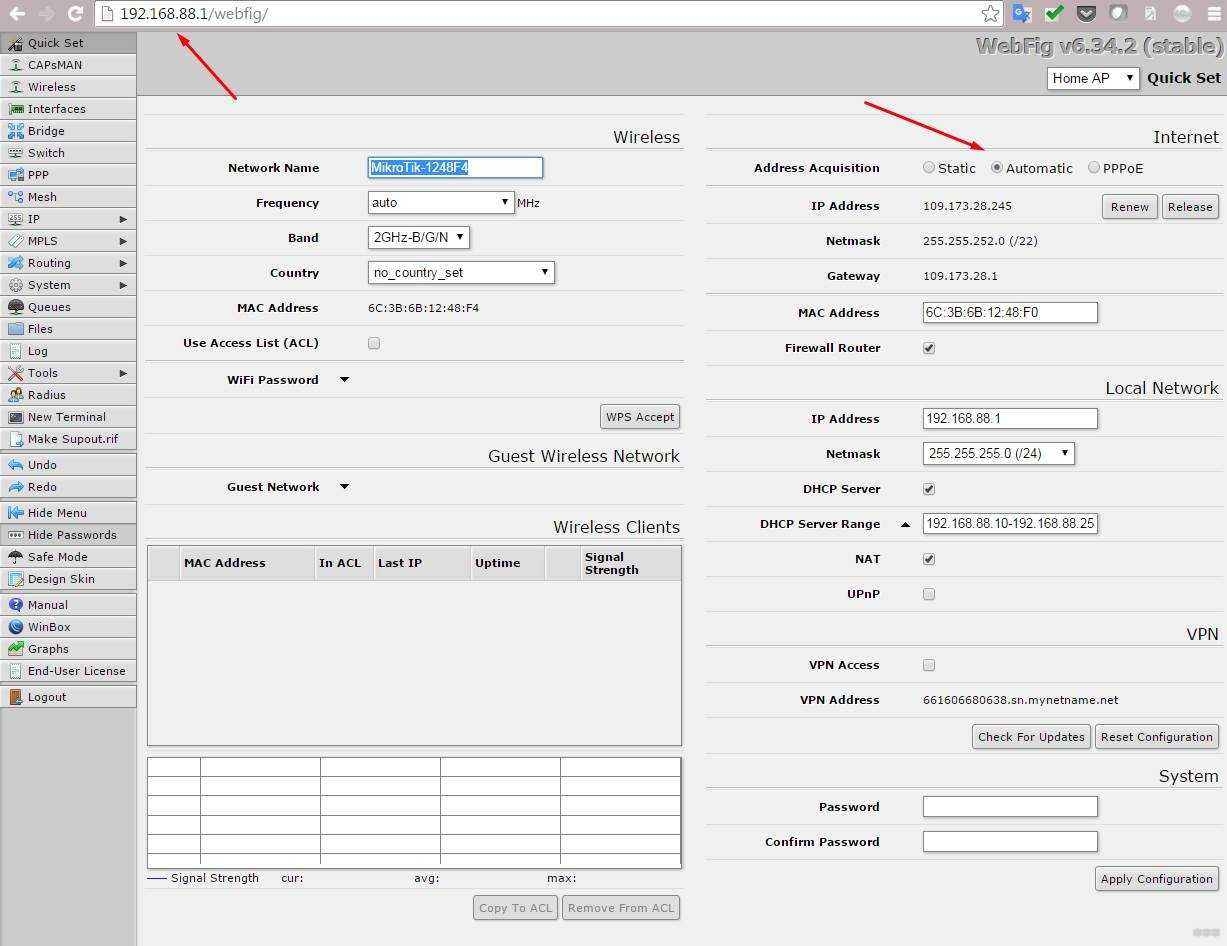Select the Static address acquisition option
Image resolution: width=1227 pixels, height=946 pixels.
[929, 168]
